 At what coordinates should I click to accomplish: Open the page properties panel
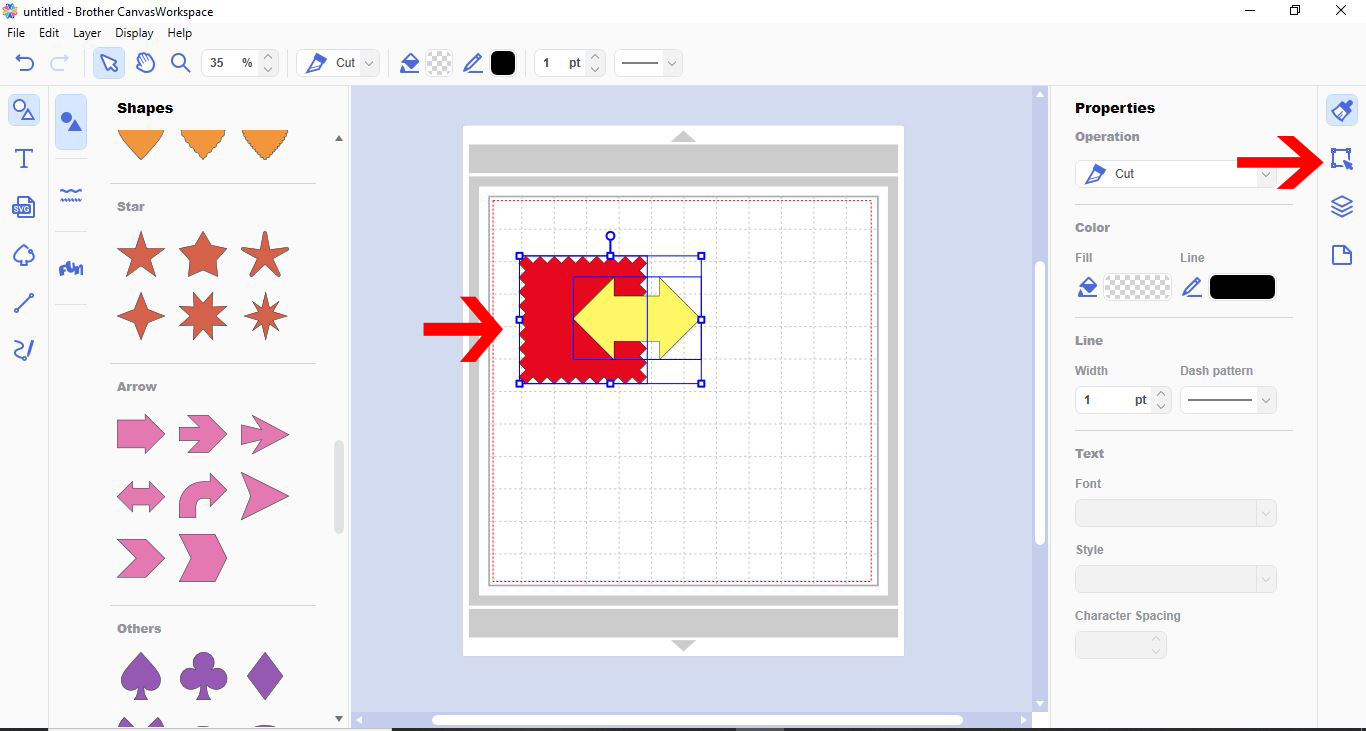(1341, 254)
